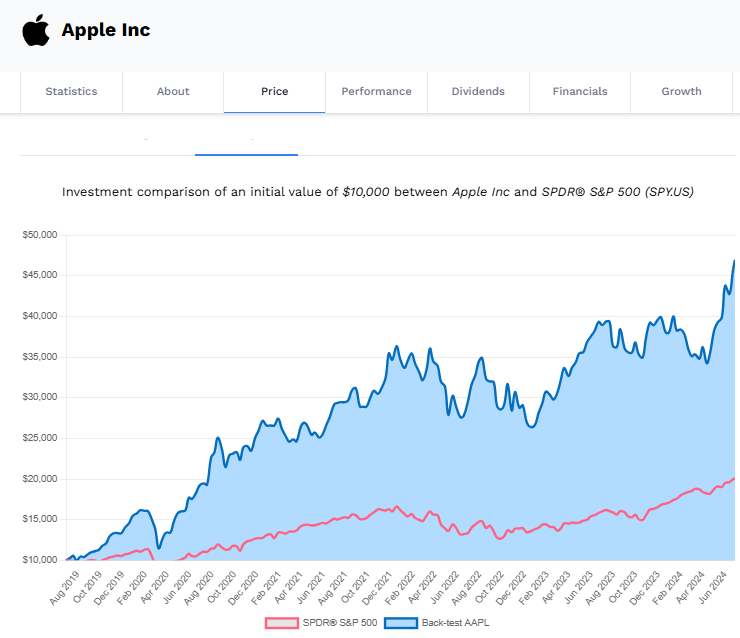The height and width of the screenshot is (638, 740).
Task: Click the $40,000 y-axis label
Action: tap(40, 316)
